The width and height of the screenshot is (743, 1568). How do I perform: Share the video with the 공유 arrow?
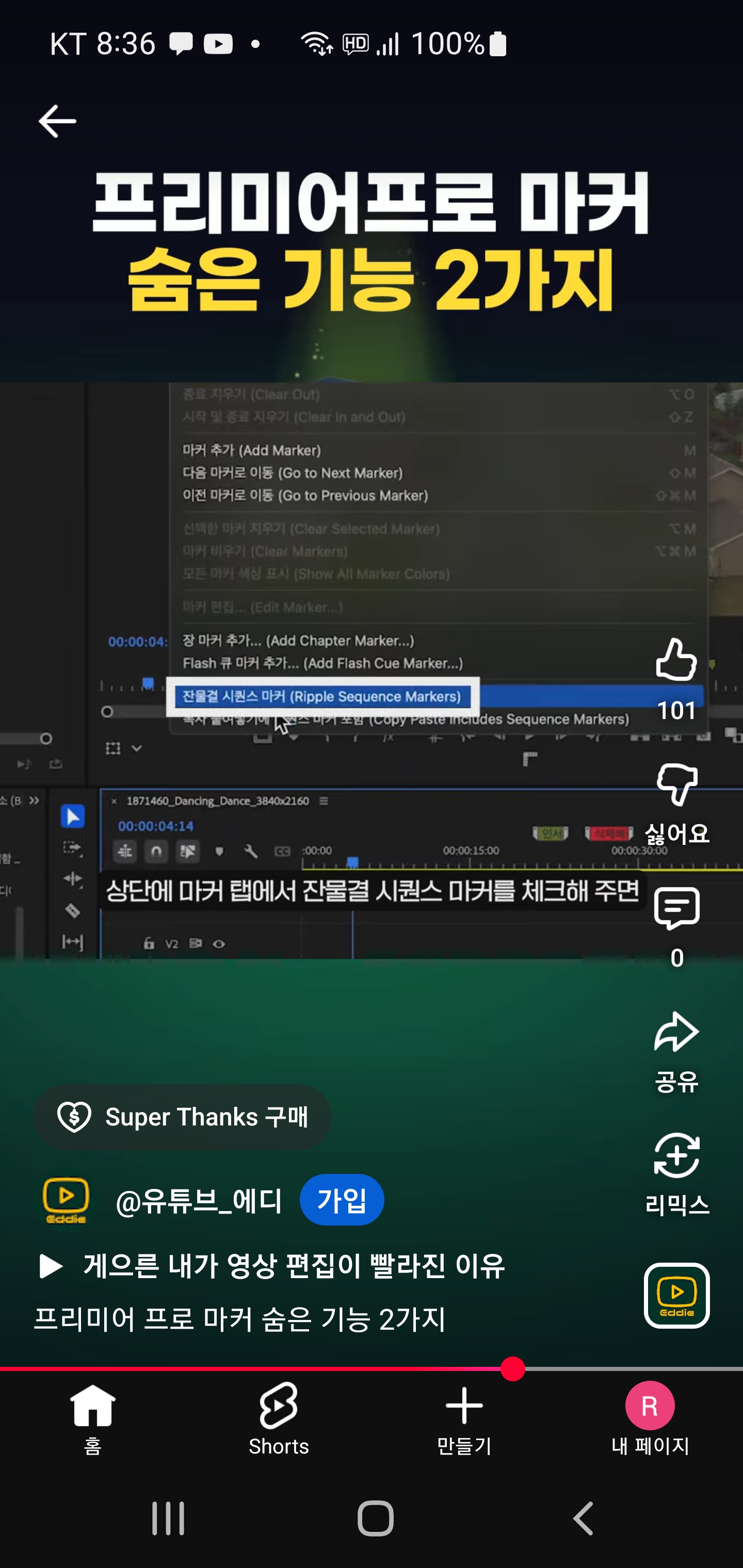tap(676, 1032)
